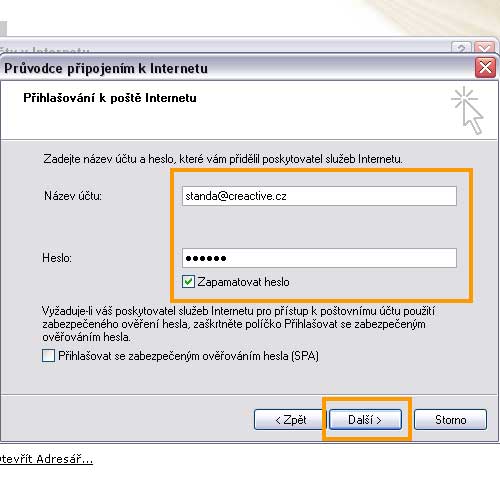Focus the Název účtu text field

click(319, 196)
